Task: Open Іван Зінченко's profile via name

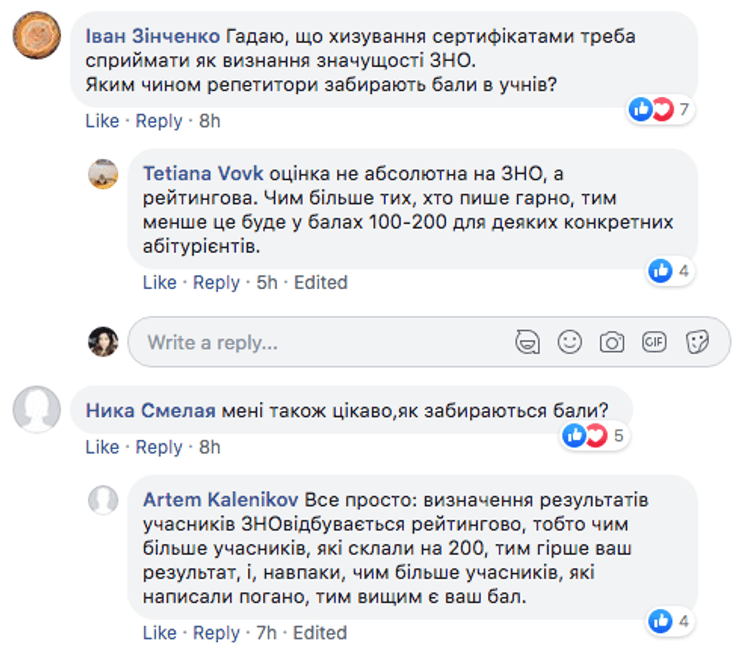Action: [152, 37]
